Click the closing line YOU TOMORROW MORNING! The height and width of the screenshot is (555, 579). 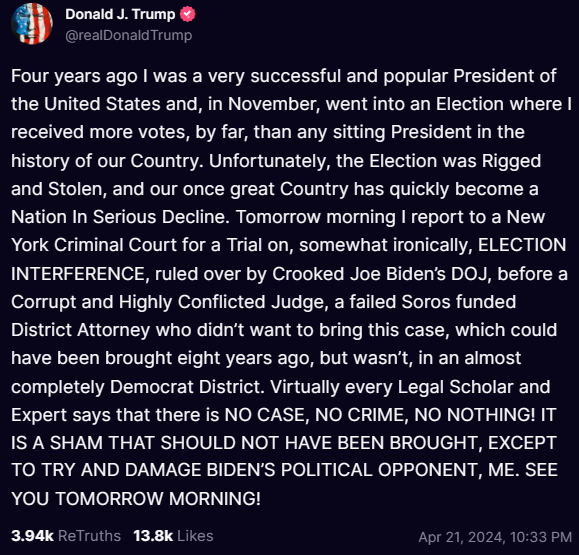tap(136, 499)
